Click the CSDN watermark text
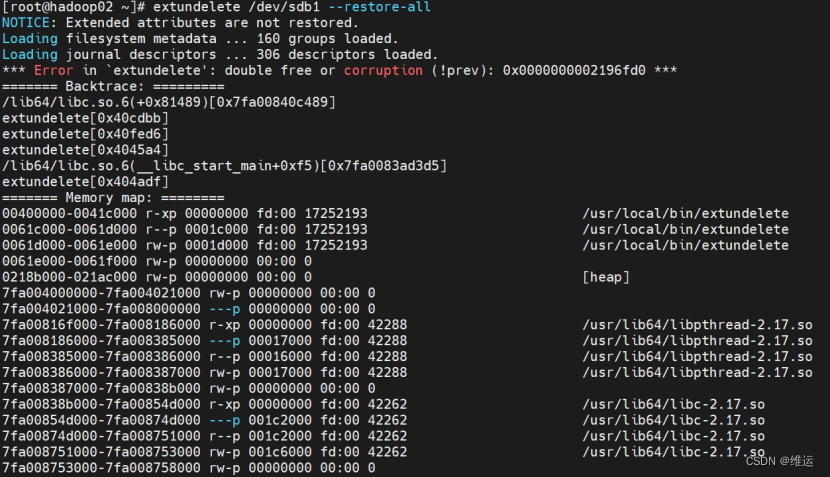Viewport: 830px width, 477px height. point(780,461)
